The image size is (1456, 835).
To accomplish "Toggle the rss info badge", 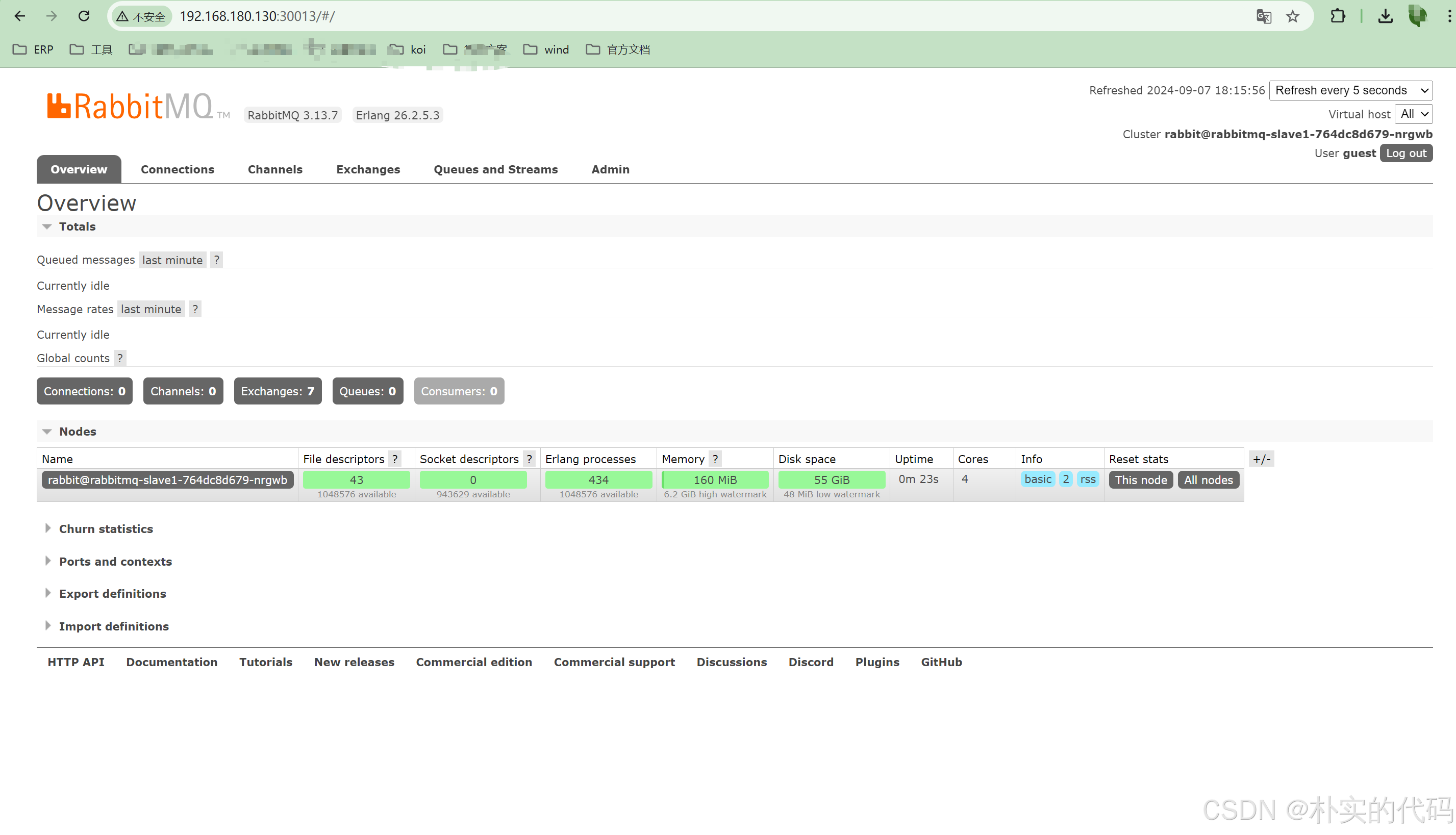I will pos(1087,479).
